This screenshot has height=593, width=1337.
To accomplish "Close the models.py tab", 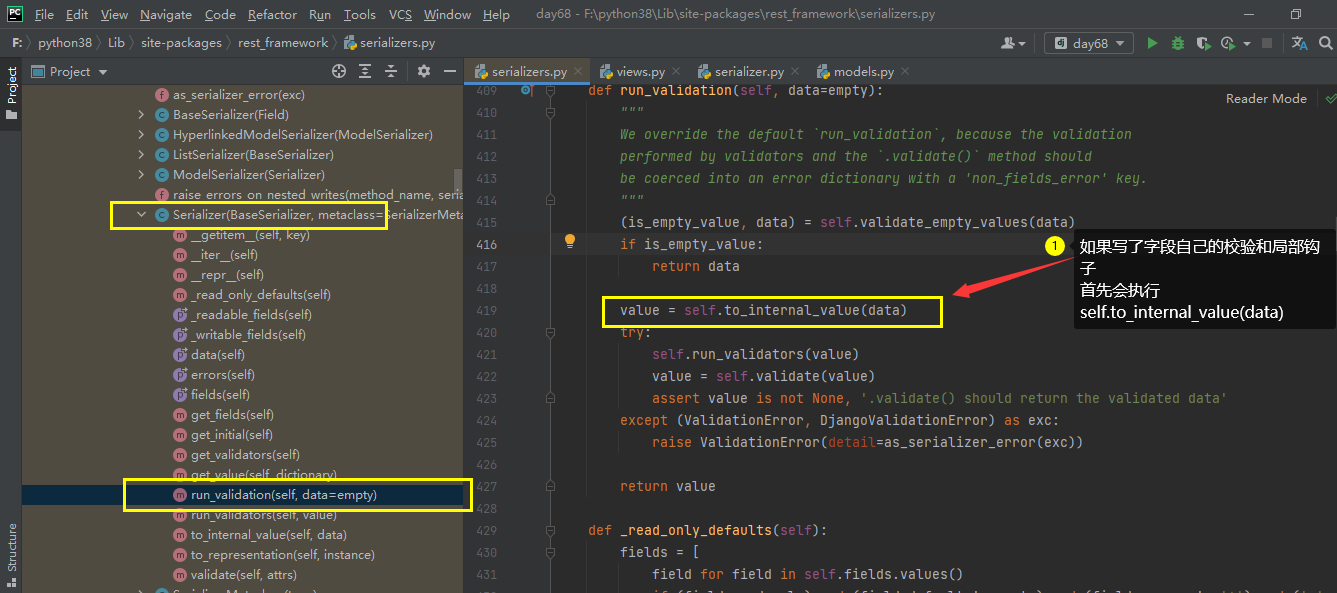I will pos(904,71).
